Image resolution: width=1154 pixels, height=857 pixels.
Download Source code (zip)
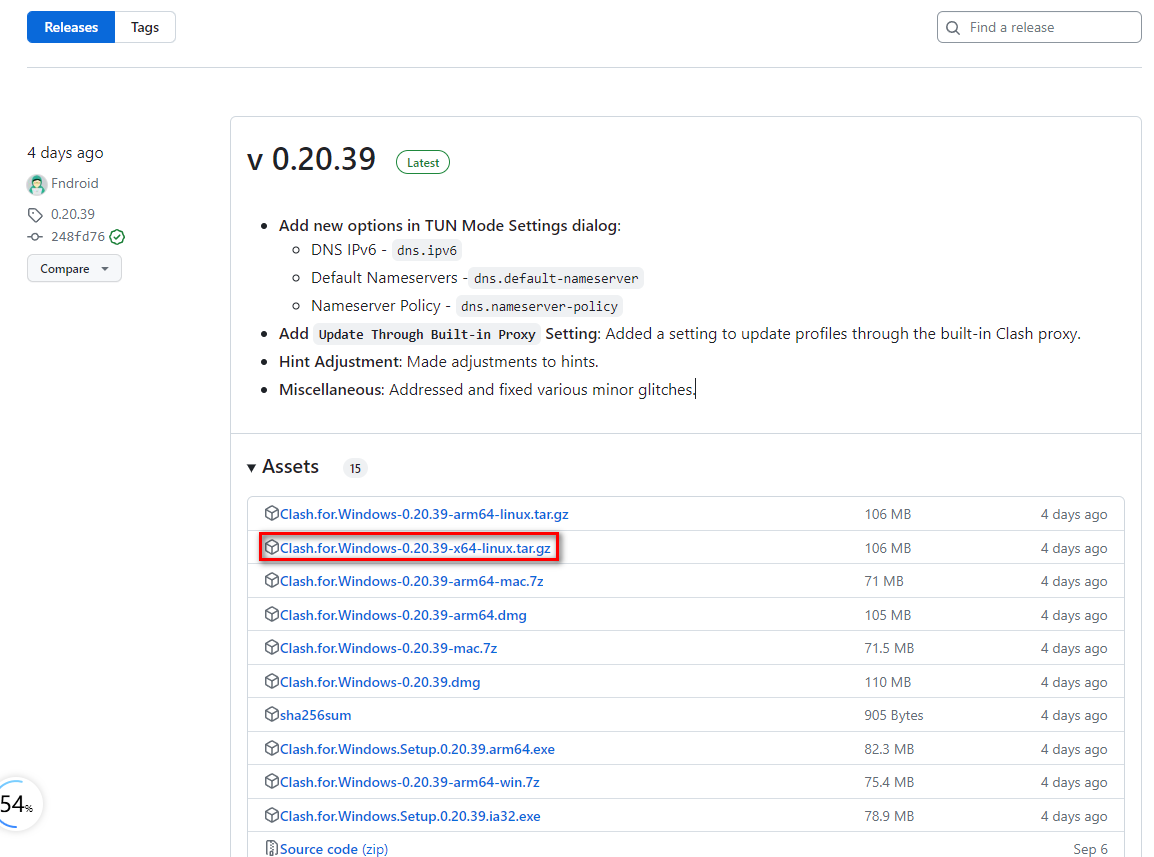(333, 849)
